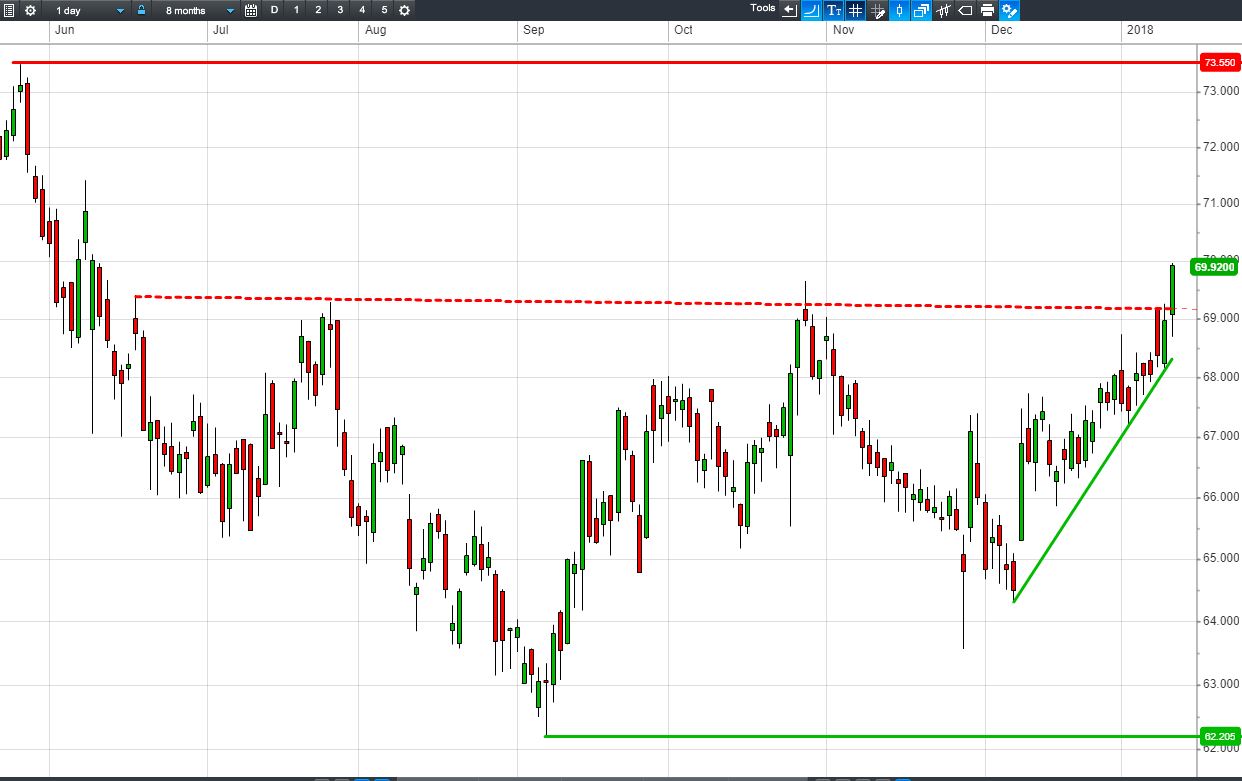Viewport: 1242px width, 781px height.
Task: Print the chart with printer icon
Action: (x=987, y=10)
